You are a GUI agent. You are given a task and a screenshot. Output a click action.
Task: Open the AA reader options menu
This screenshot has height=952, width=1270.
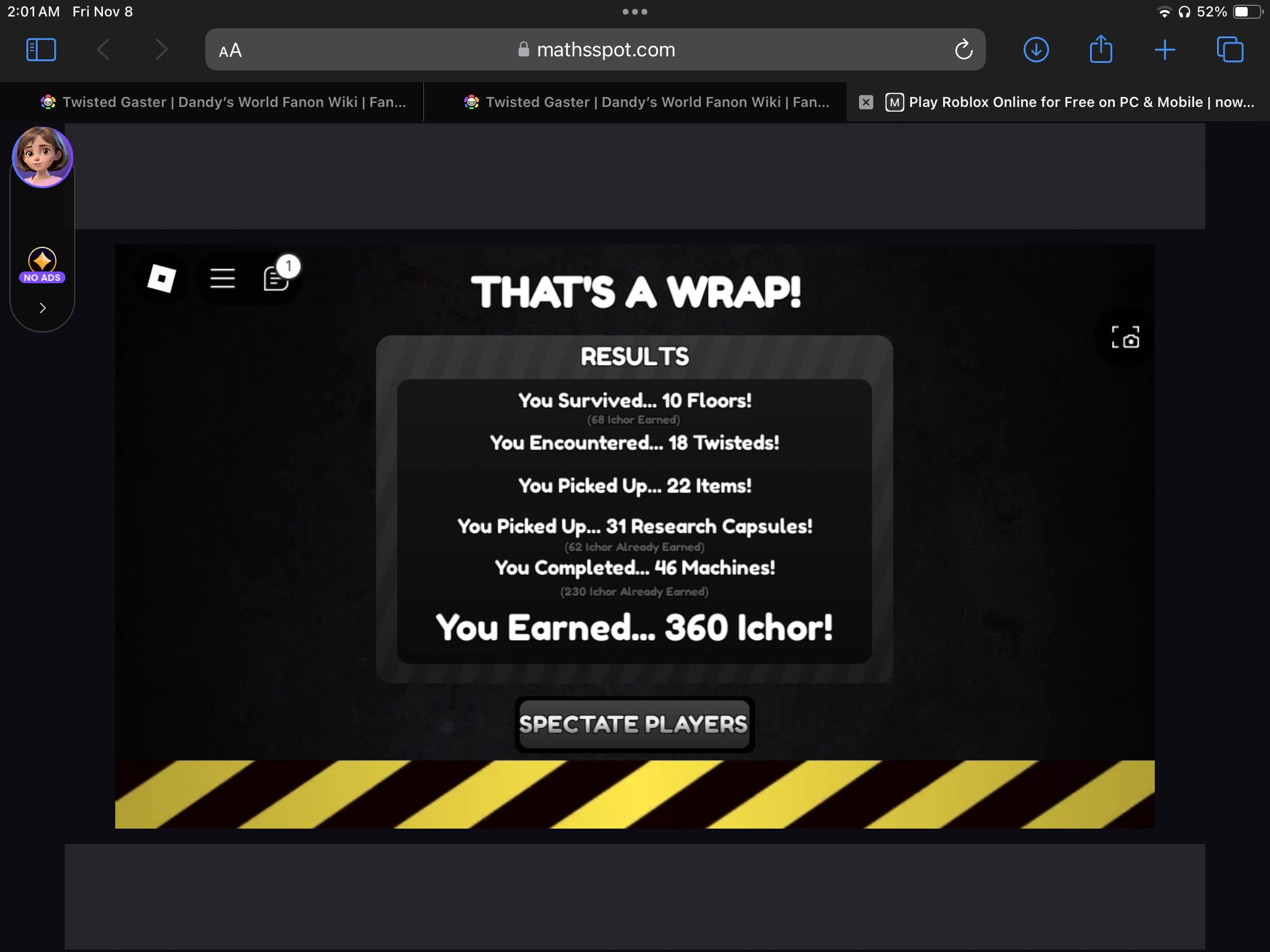(x=230, y=51)
